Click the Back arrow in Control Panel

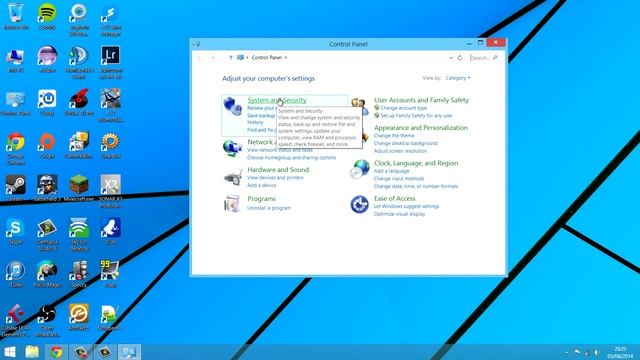coord(199,58)
